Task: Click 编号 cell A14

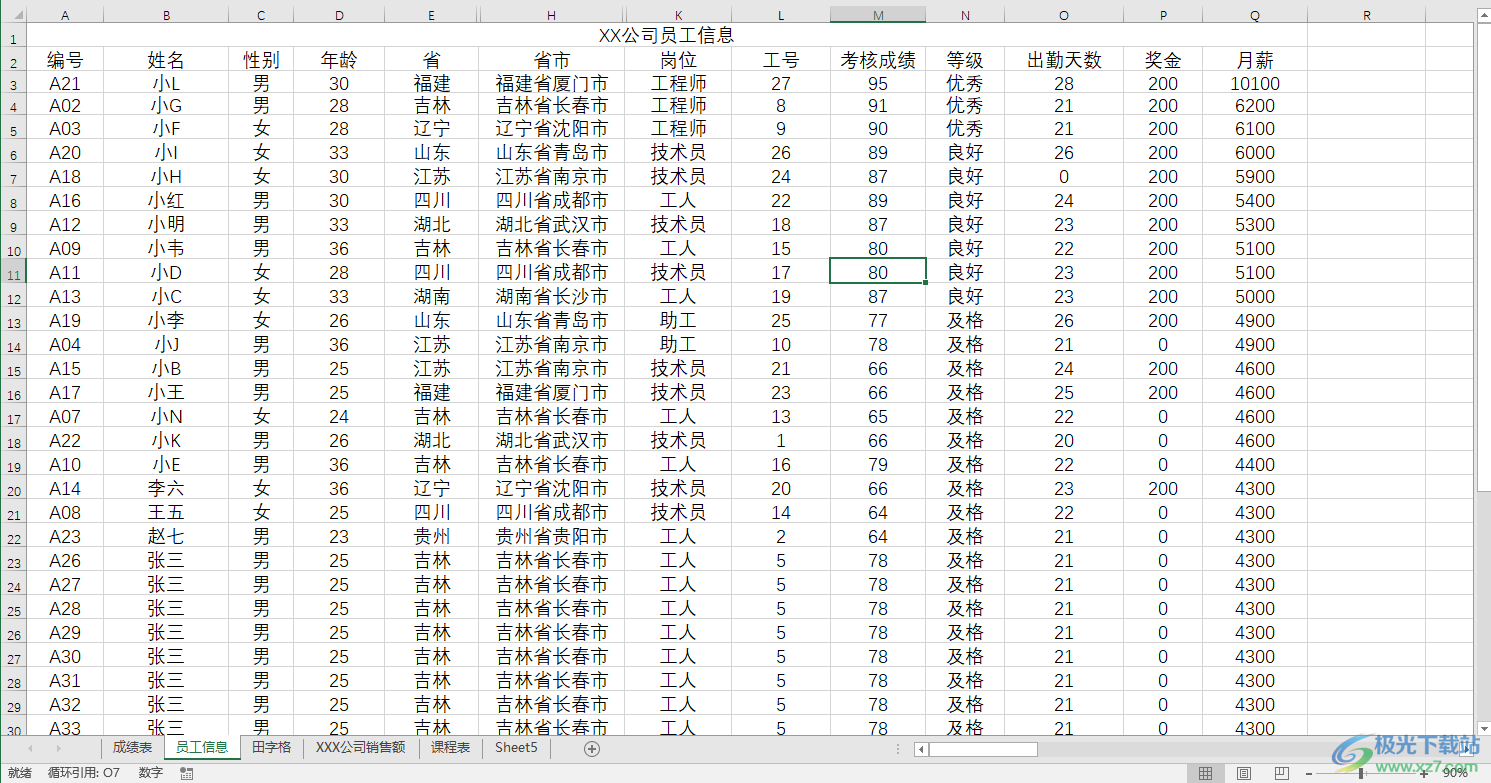Action: (65, 488)
